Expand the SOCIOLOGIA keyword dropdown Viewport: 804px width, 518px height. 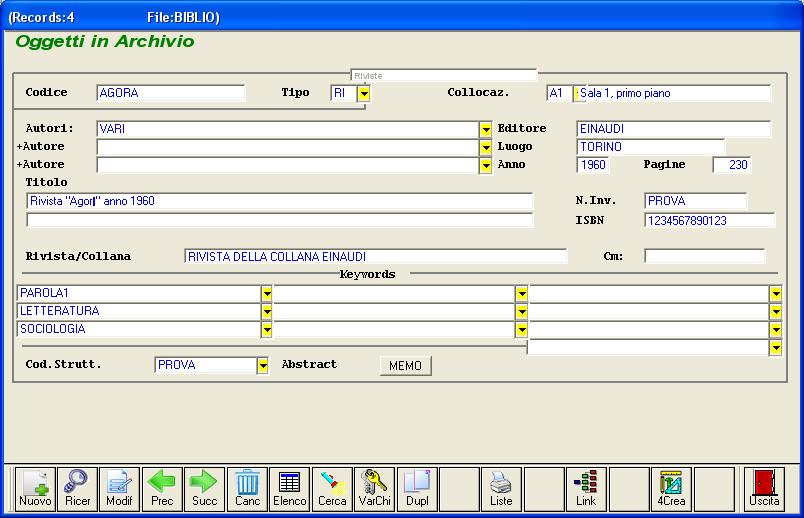(267, 329)
